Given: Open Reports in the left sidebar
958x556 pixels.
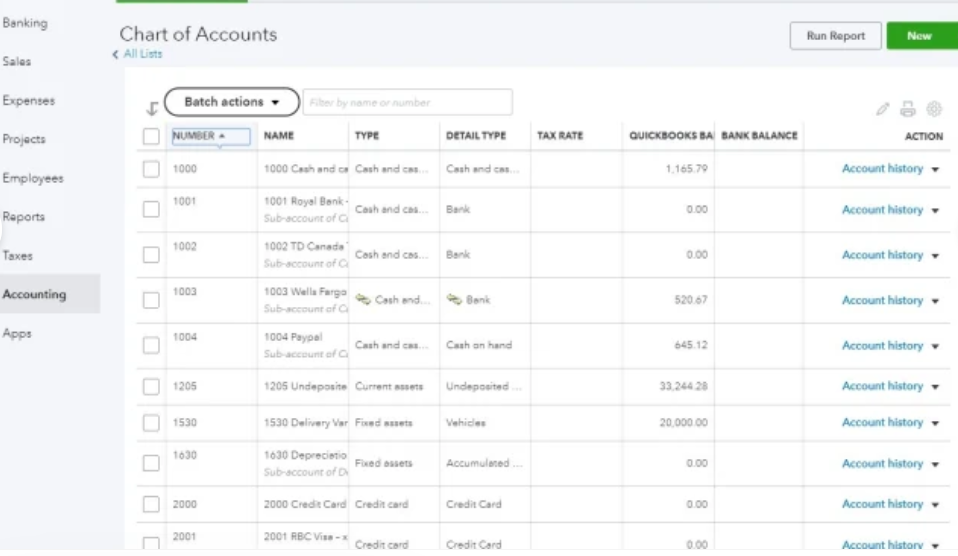Looking at the screenshot, I should tap(23, 217).
